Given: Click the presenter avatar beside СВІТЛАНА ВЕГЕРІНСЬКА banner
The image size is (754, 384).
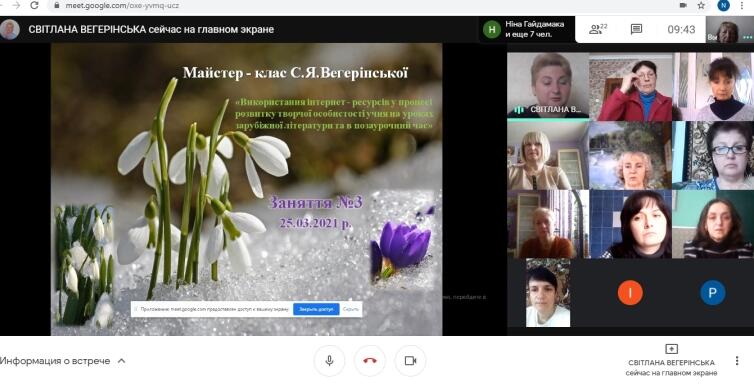Looking at the screenshot, I should [x=10, y=29].
